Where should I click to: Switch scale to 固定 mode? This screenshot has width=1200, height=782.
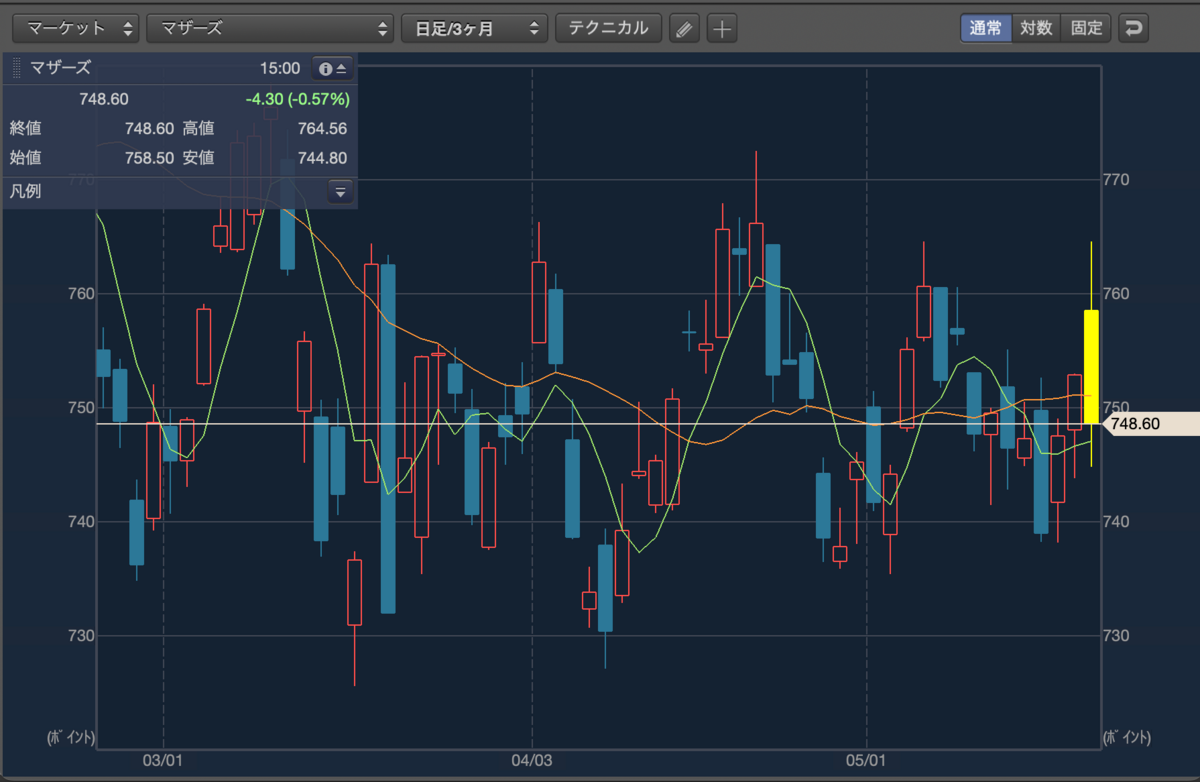1086,28
